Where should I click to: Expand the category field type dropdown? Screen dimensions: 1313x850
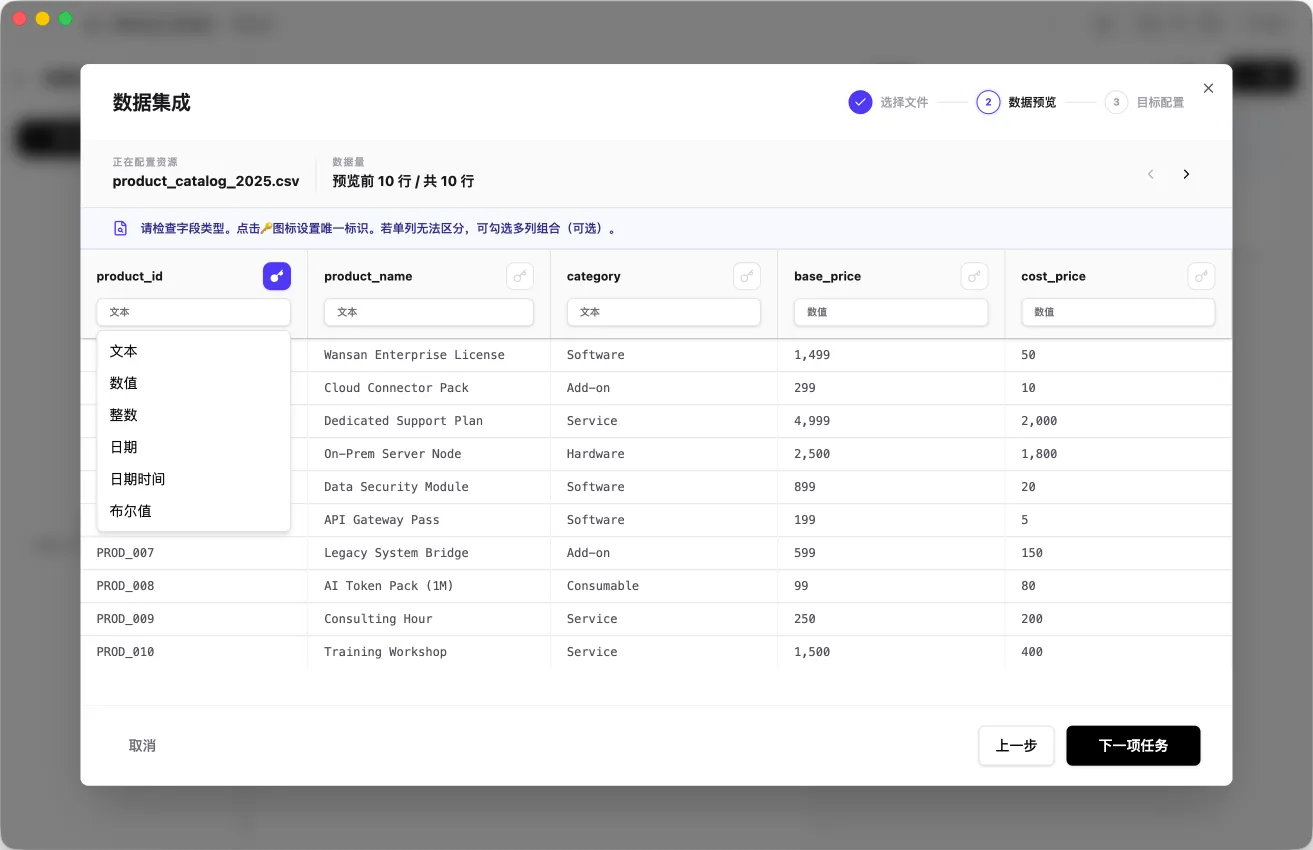(x=663, y=312)
